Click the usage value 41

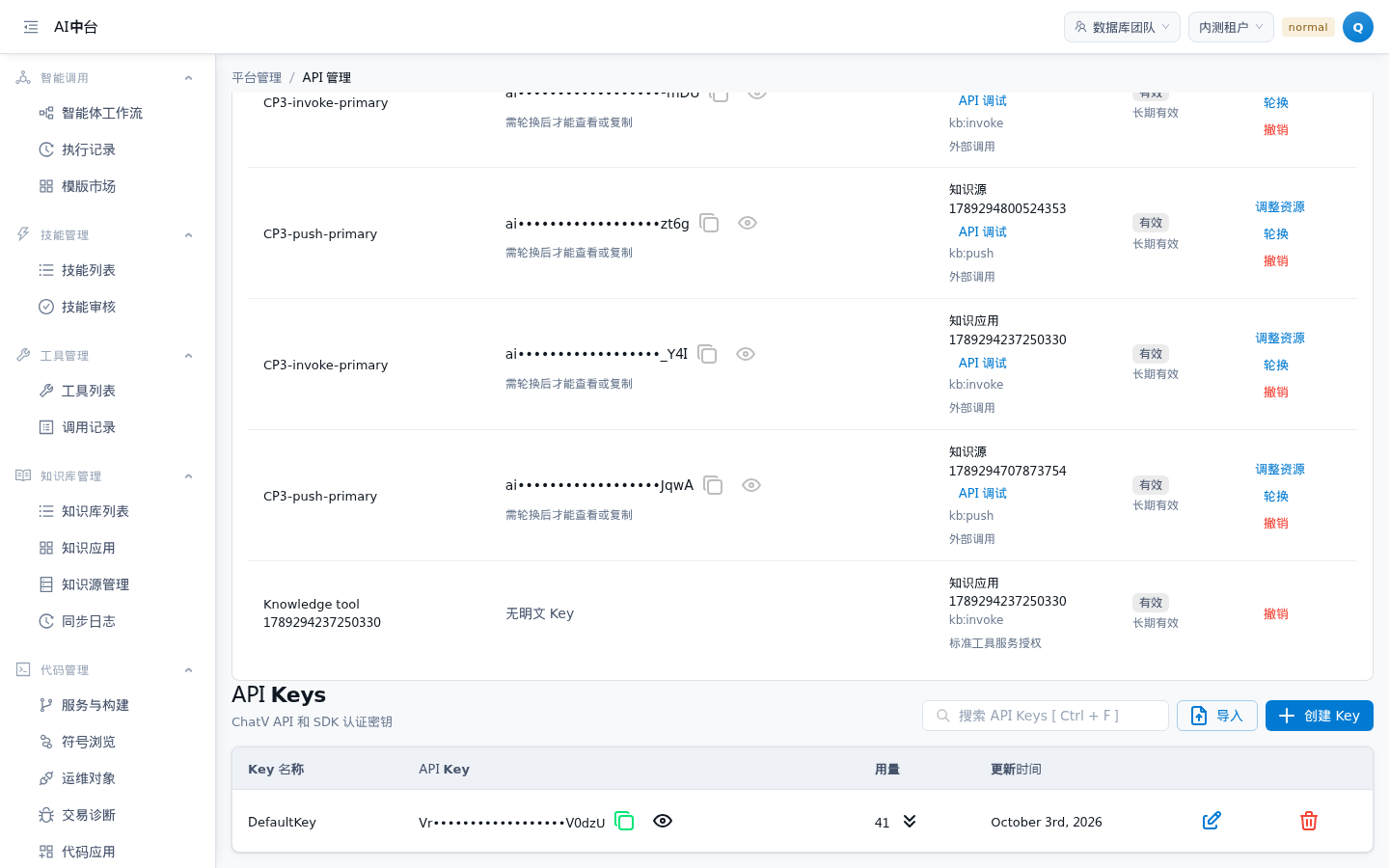click(x=882, y=823)
